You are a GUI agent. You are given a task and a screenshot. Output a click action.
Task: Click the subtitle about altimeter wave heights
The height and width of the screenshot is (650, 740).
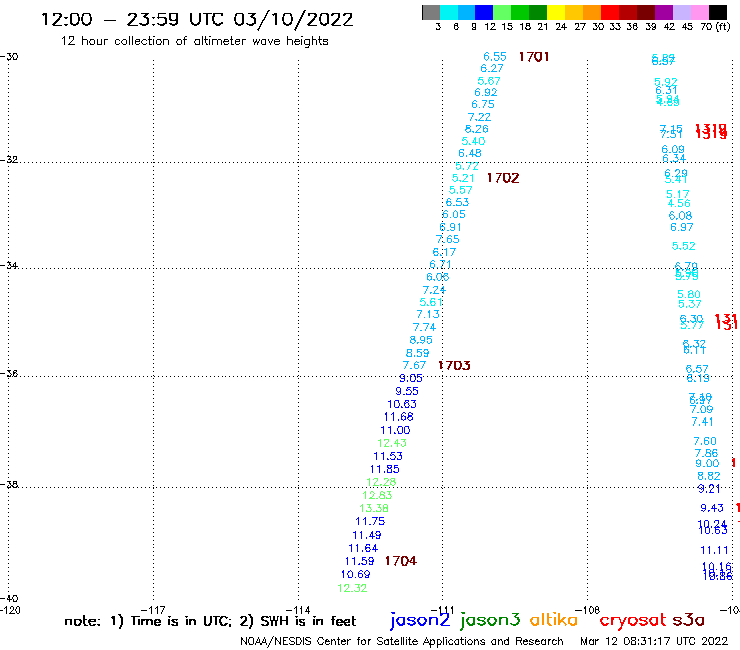[194, 42]
